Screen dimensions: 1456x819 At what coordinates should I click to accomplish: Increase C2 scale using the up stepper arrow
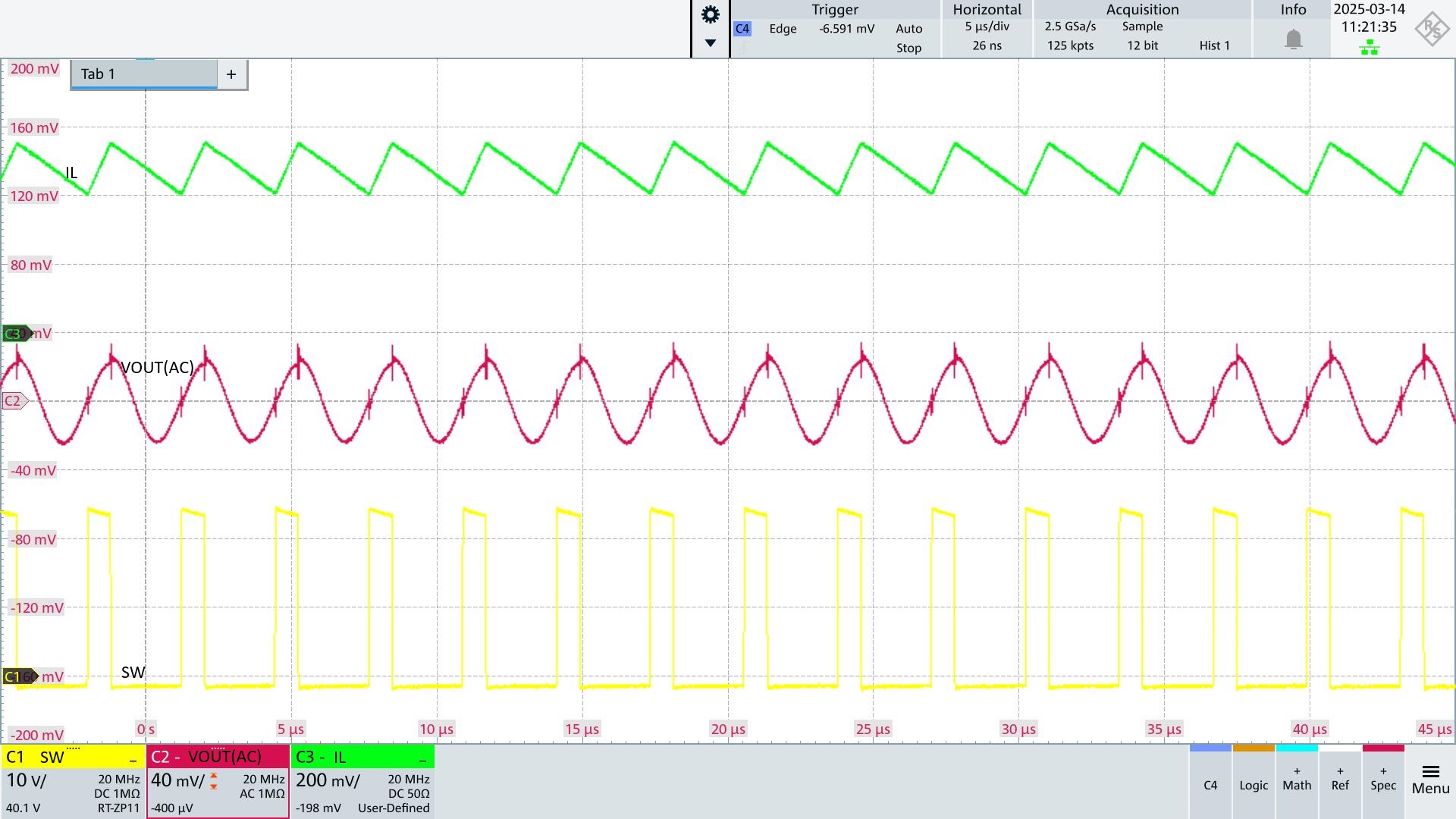tap(213, 774)
